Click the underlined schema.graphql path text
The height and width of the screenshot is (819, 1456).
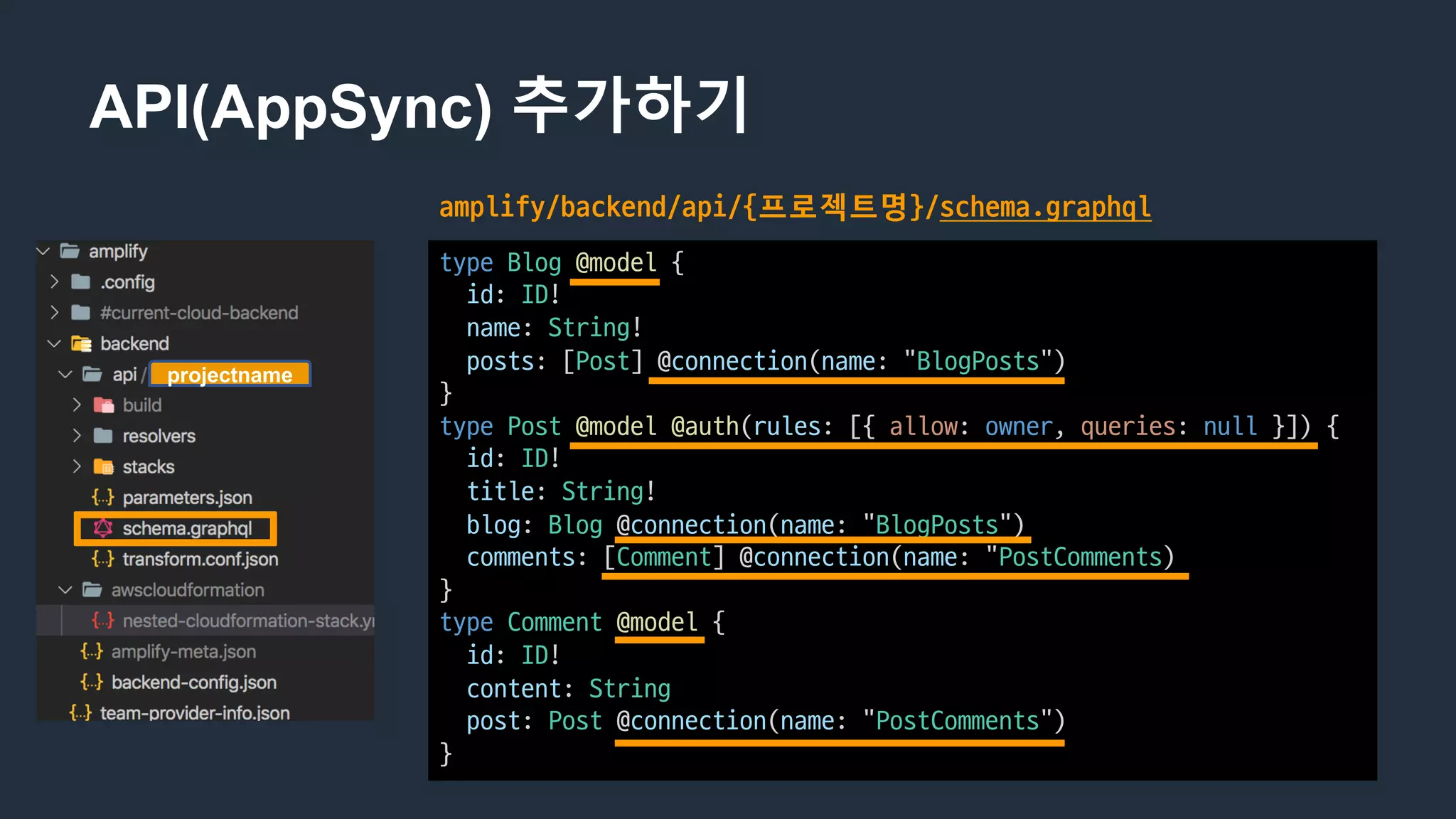1045,207
